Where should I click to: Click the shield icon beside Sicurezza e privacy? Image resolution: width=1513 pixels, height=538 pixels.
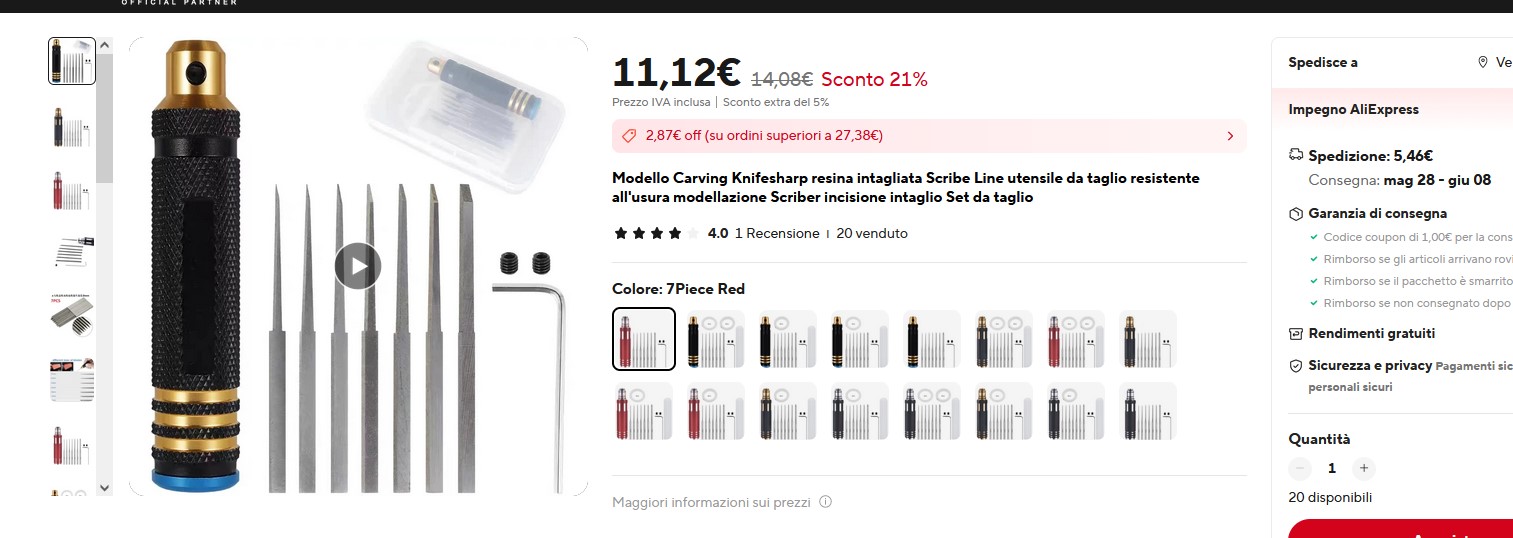click(1296, 366)
